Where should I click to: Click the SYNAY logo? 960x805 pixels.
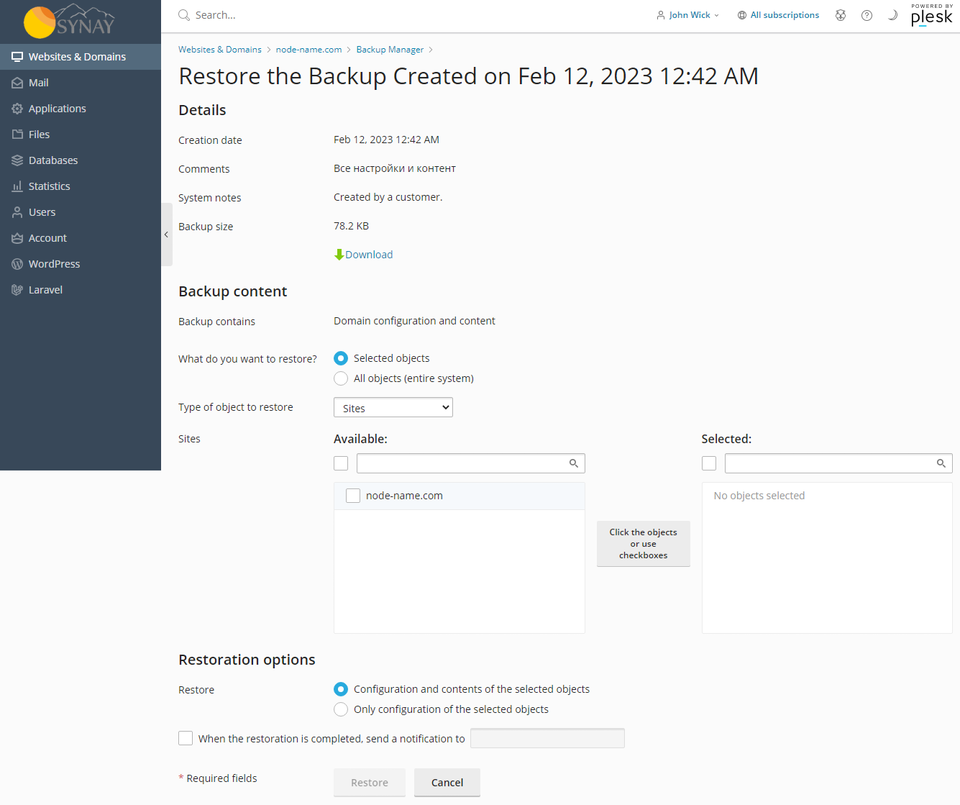pyautogui.click(x=69, y=21)
